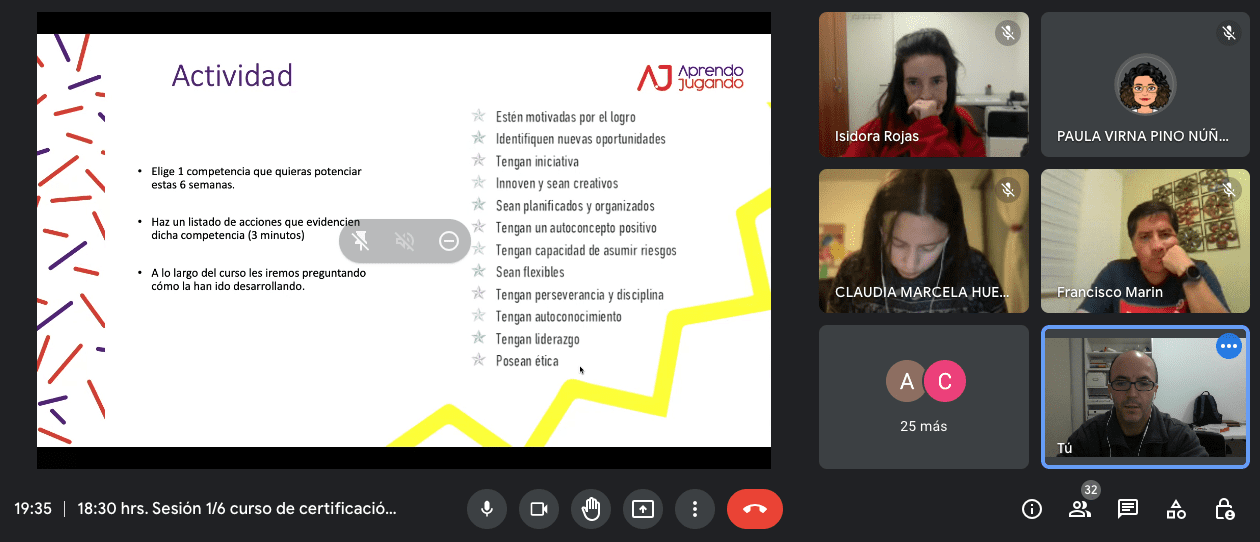Click the Aprendo Jugando logo on slide

(690, 77)
